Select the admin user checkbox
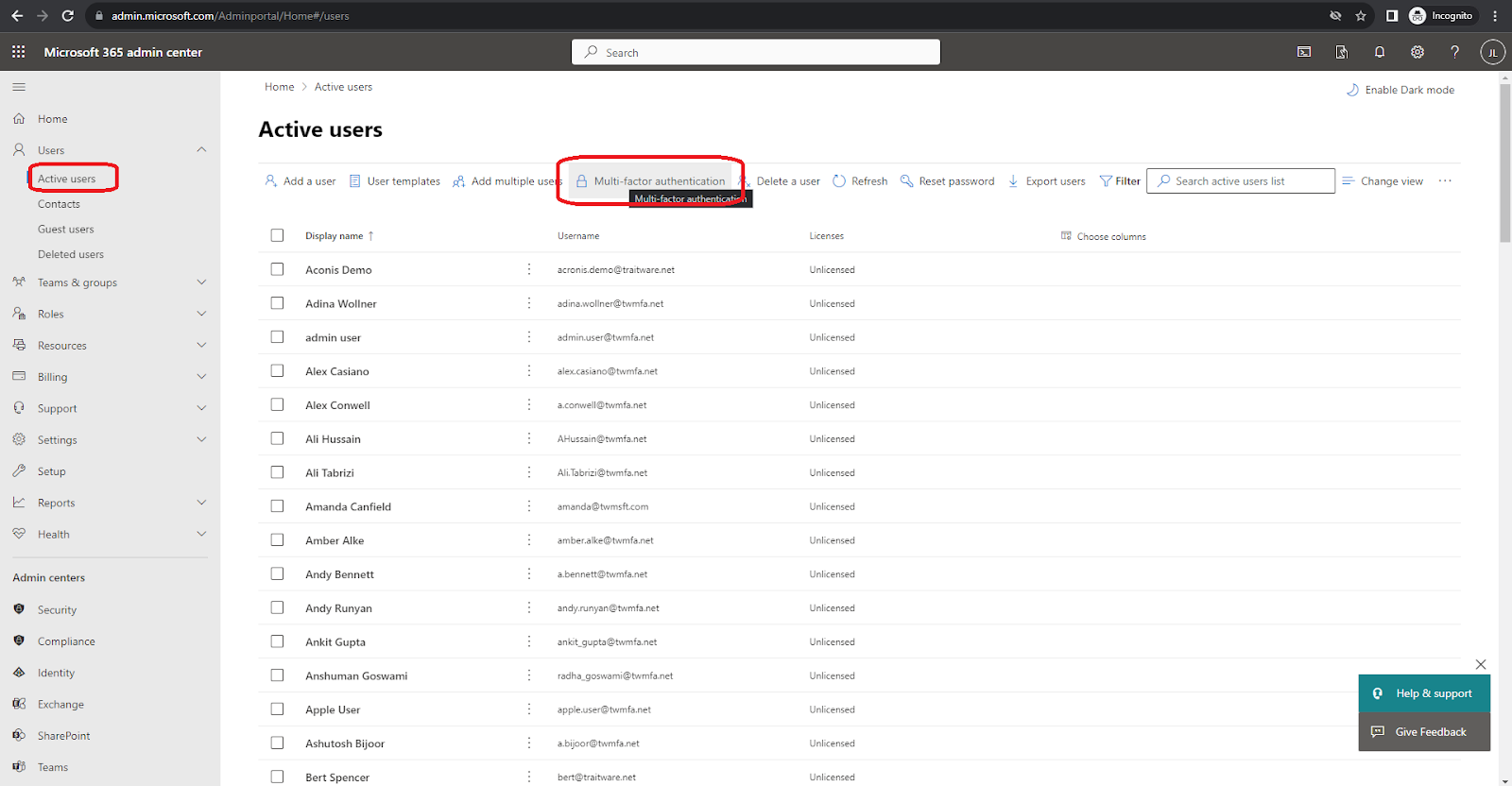This screenshot has width=1512, height=786. tap(277, 337)
